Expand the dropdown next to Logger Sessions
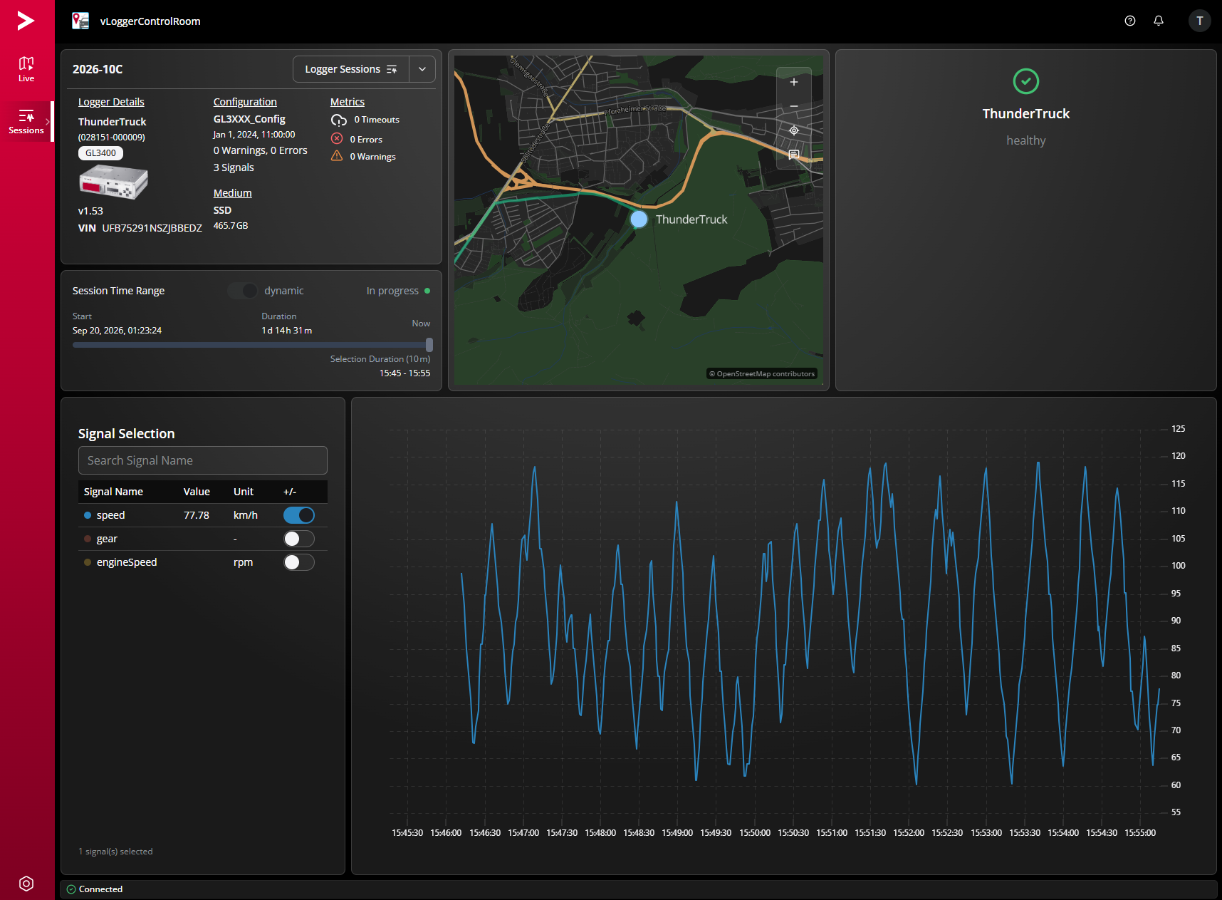 (422, 69)
